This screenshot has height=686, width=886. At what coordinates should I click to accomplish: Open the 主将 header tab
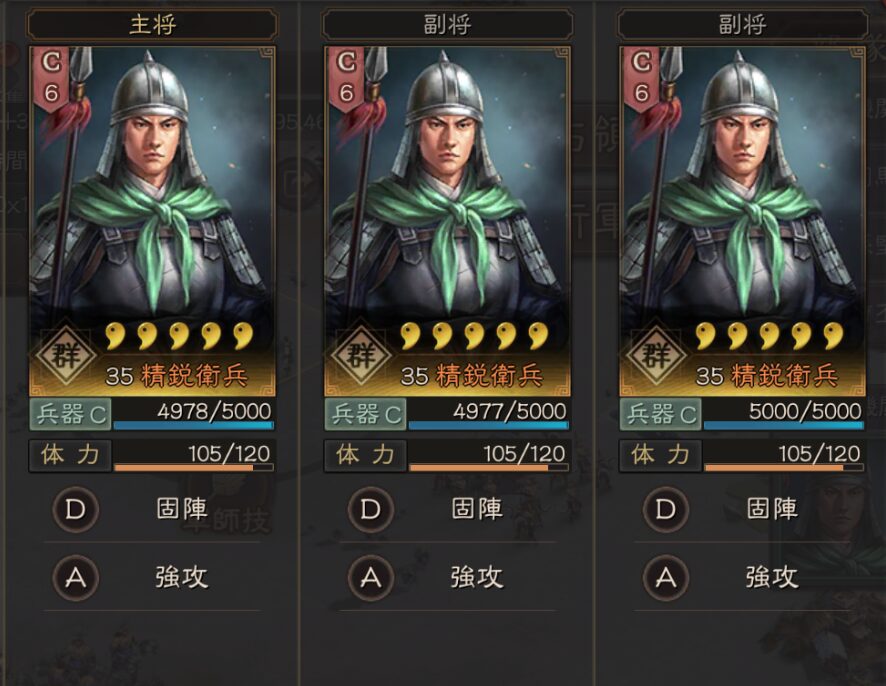(152, 25)
